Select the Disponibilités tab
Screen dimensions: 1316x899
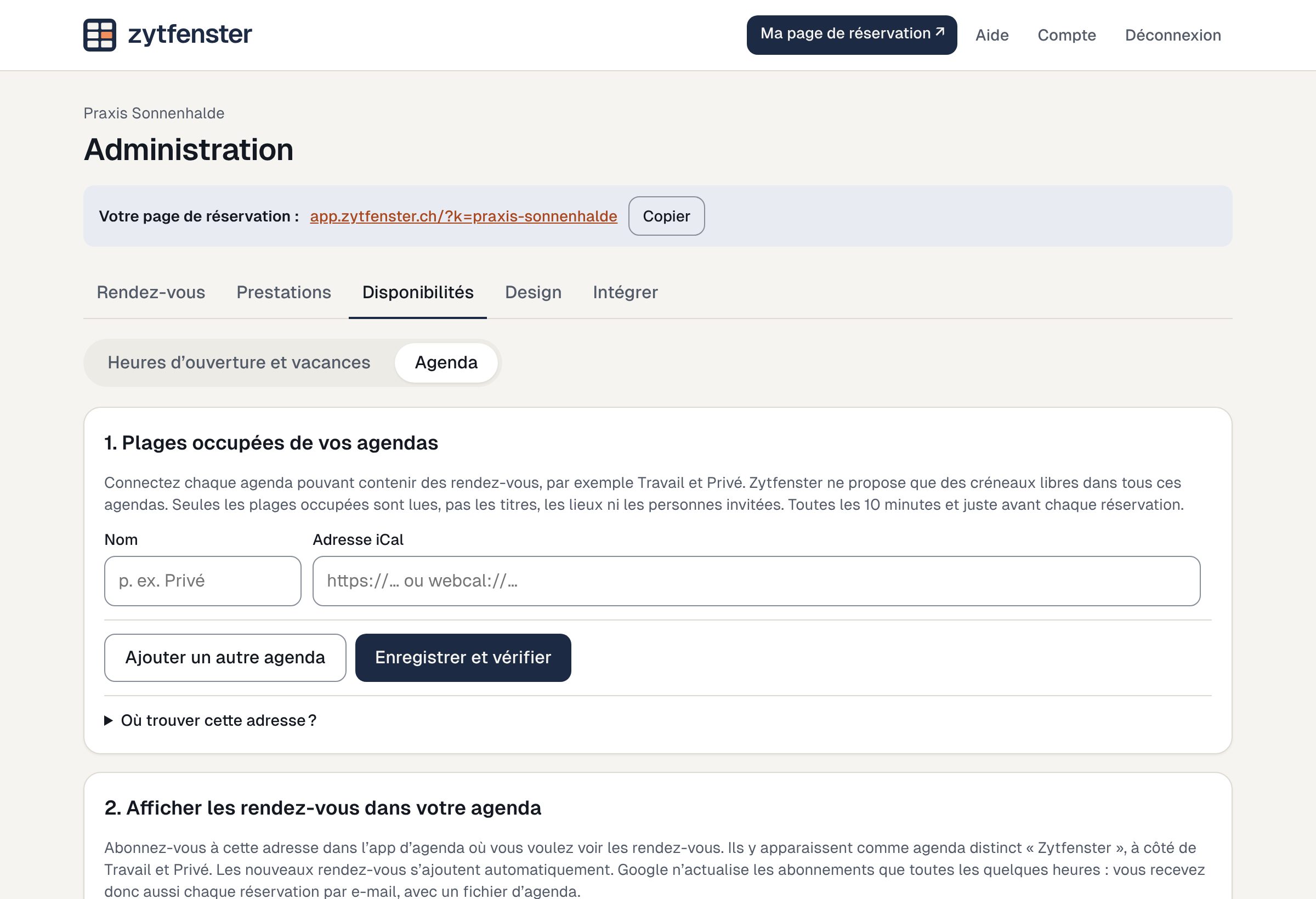pyautogui.click(x=418, y=292)
